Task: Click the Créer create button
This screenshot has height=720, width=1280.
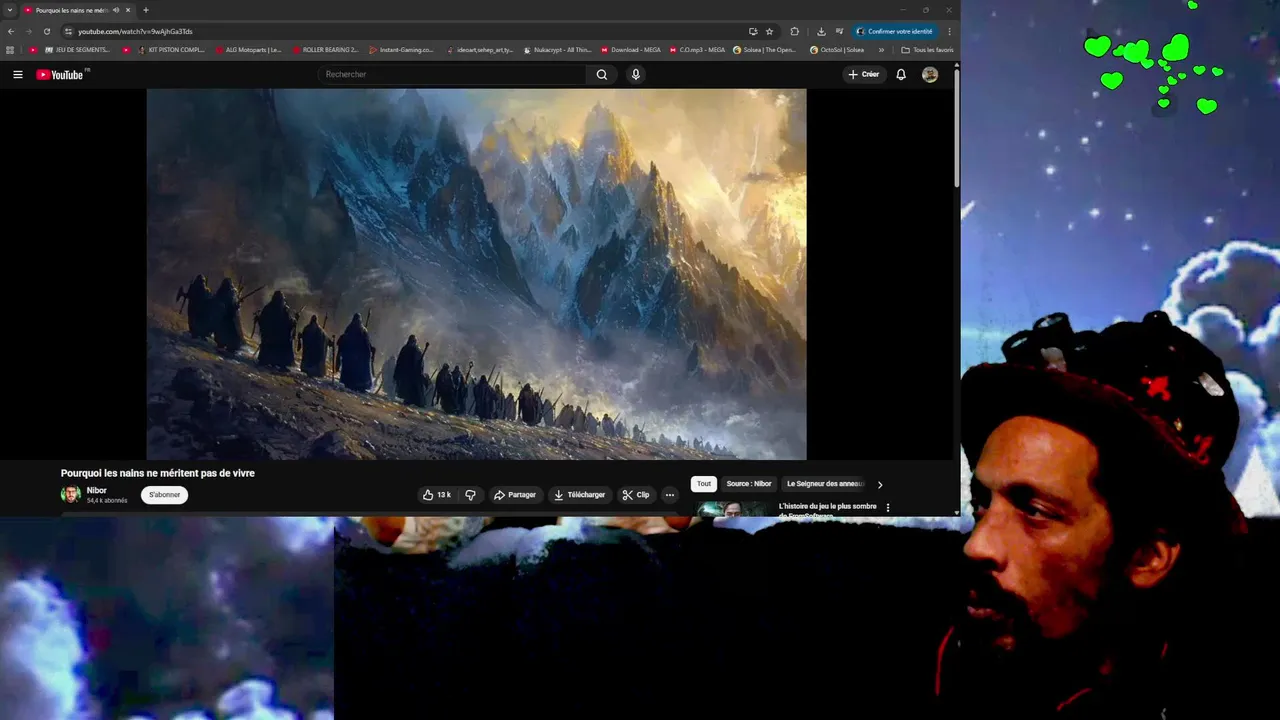Action: click(863, 75)
